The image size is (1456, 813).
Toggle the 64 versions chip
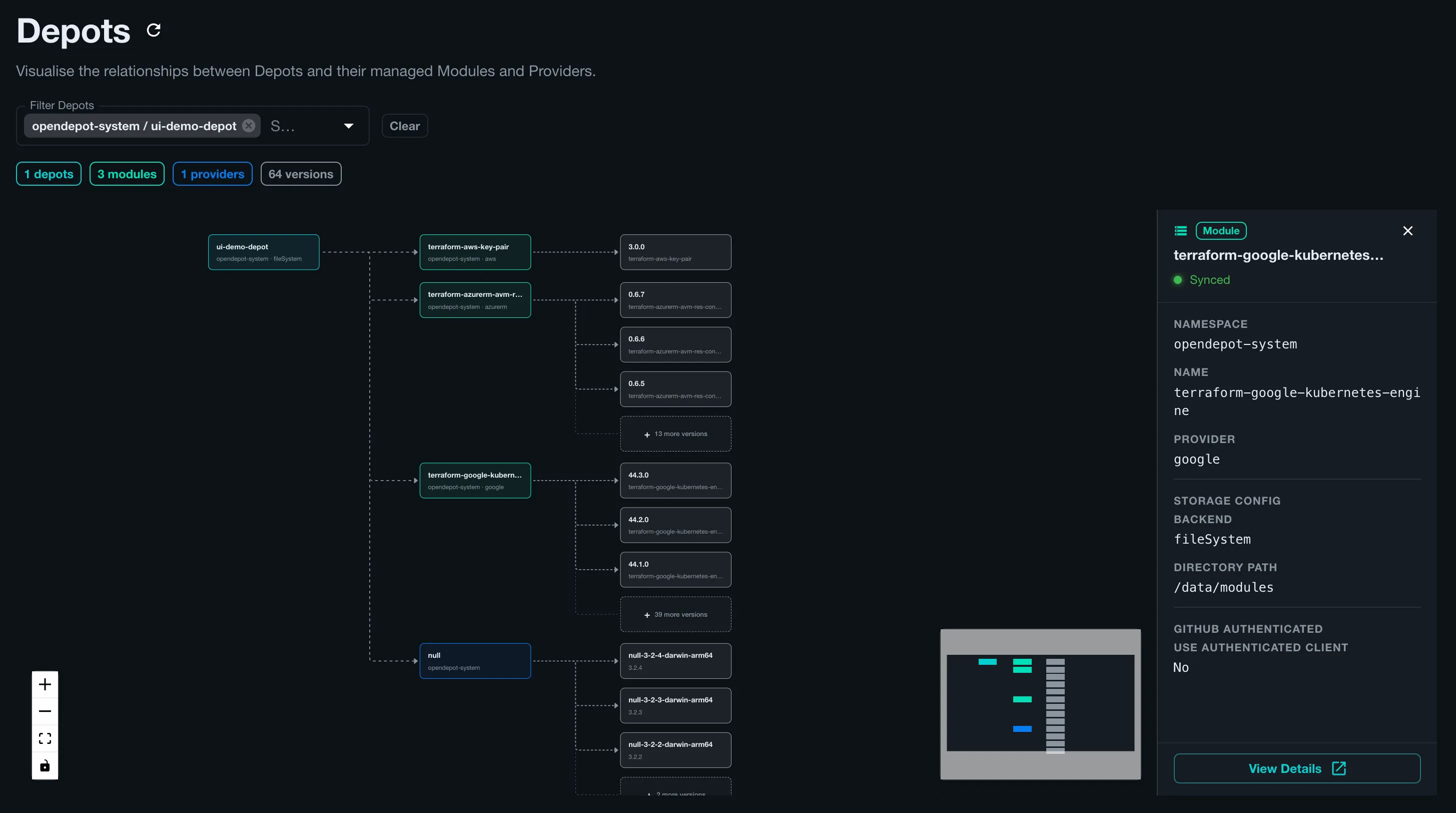301,174
